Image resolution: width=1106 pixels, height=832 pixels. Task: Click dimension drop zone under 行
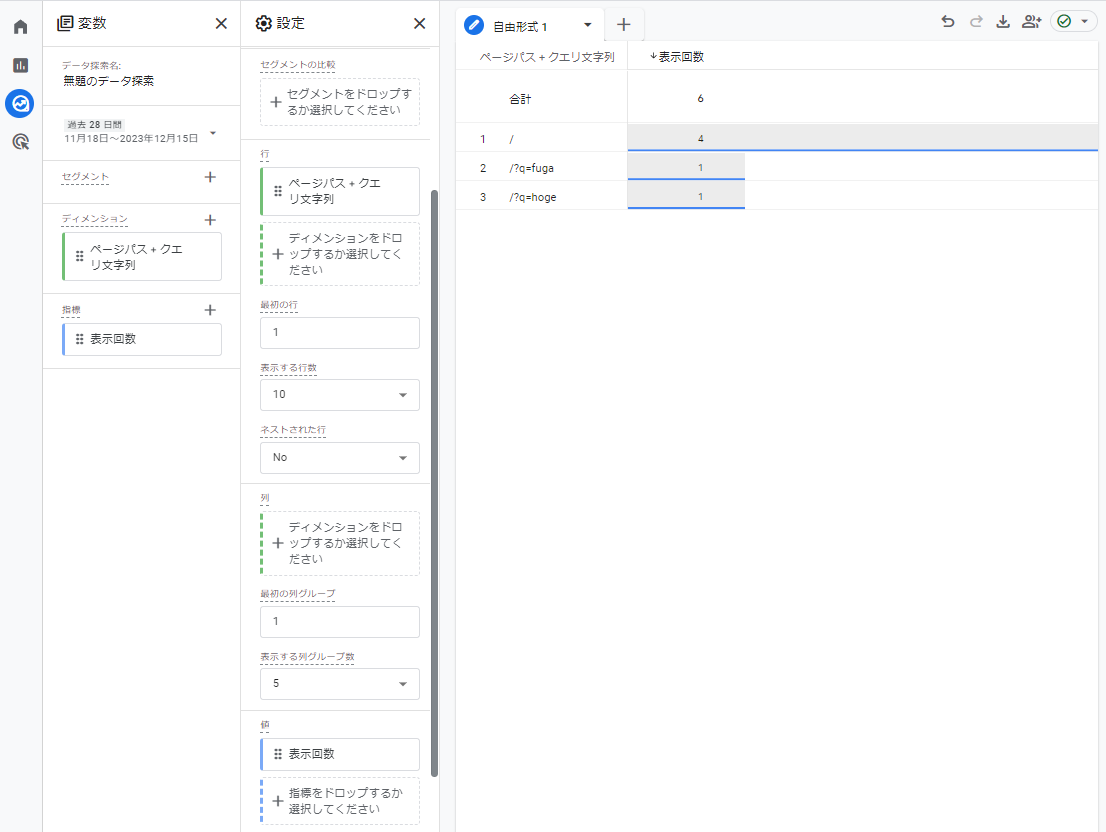(x=340, y=254)
